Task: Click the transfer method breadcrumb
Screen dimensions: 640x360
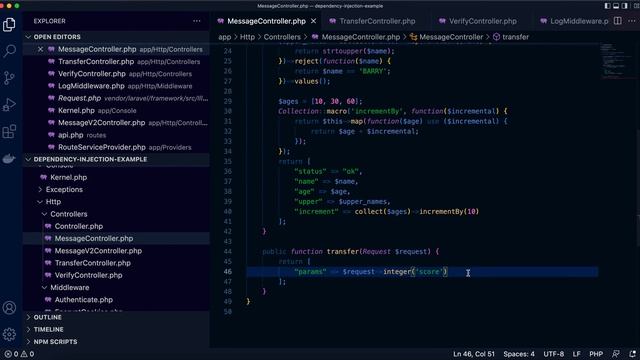Action: pyautogui.click(x=511, y=37)
